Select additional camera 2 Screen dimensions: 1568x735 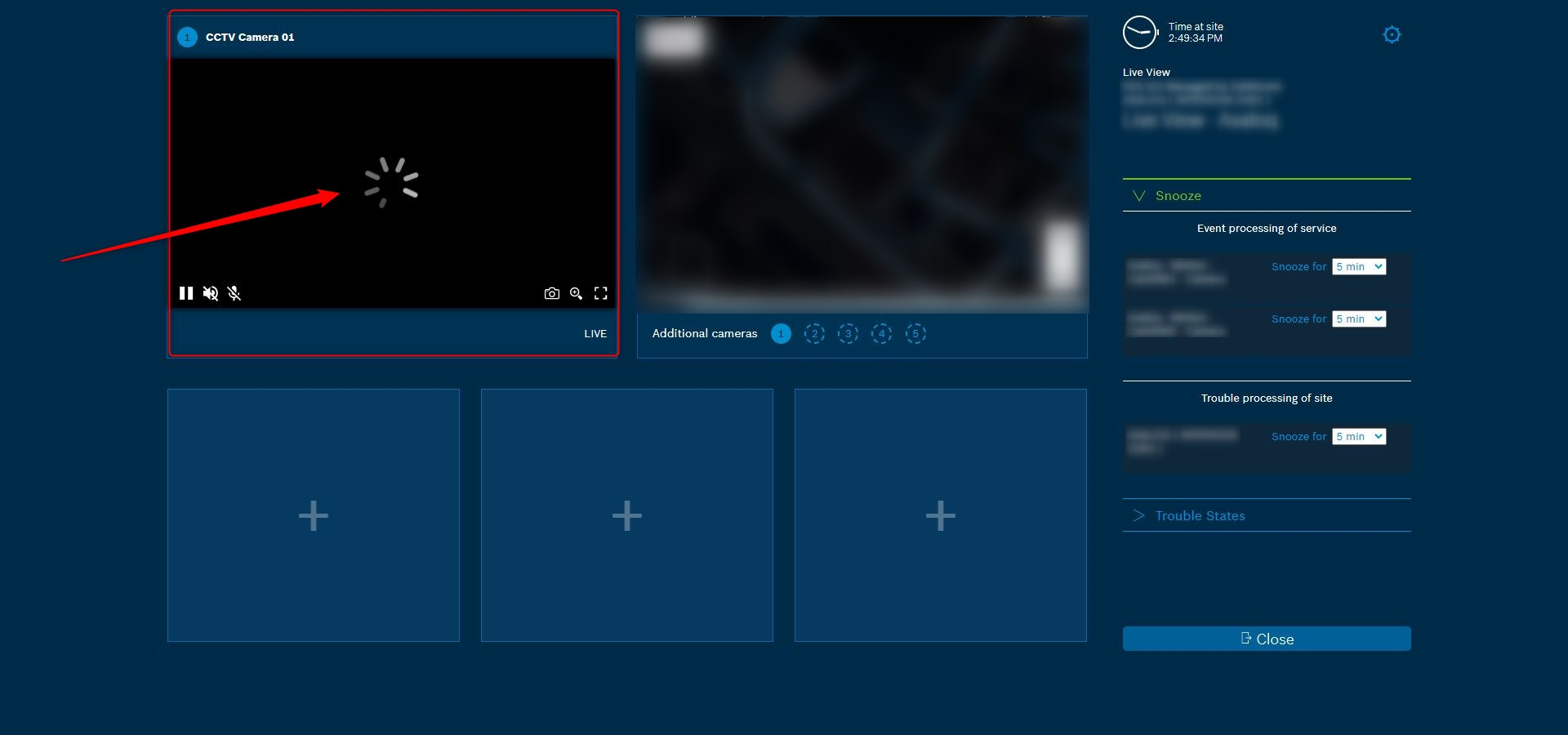814,333
